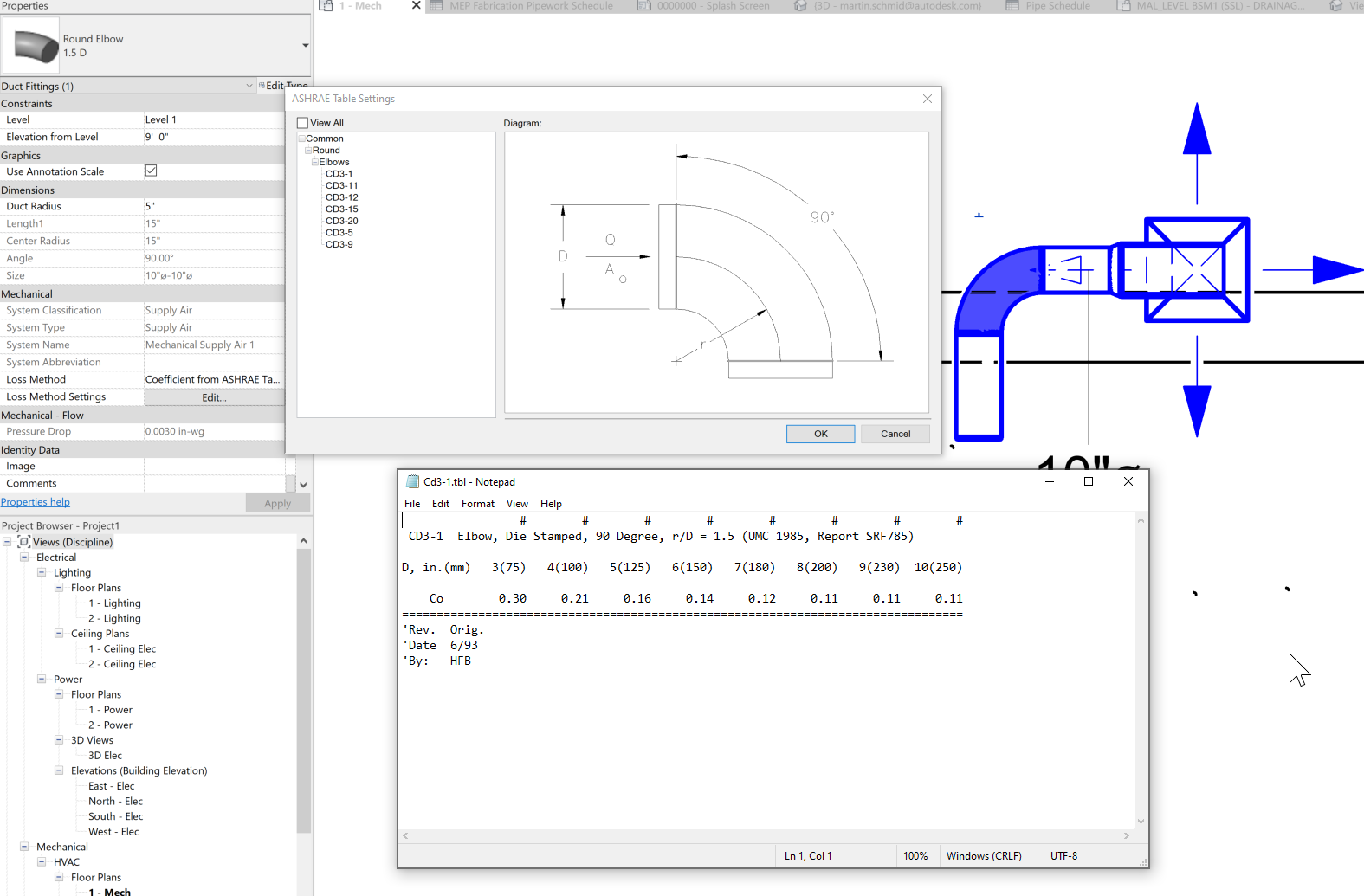Select CD3-1 in the ASHRAE table list
The image size is (1364, 896).
coord(339,174)
